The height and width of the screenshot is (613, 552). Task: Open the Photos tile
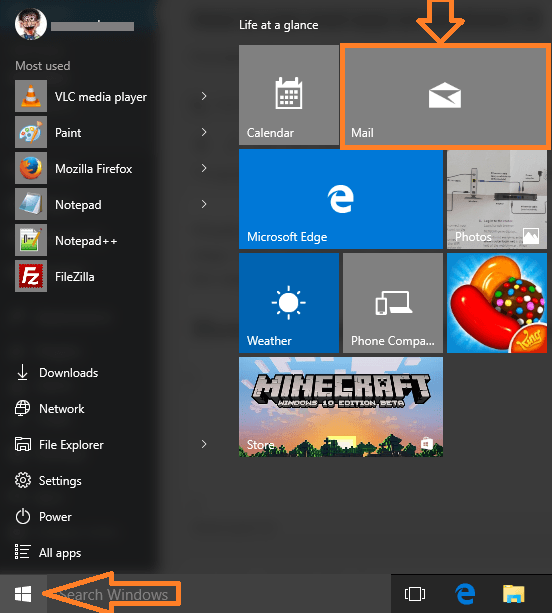click(497, 199)
